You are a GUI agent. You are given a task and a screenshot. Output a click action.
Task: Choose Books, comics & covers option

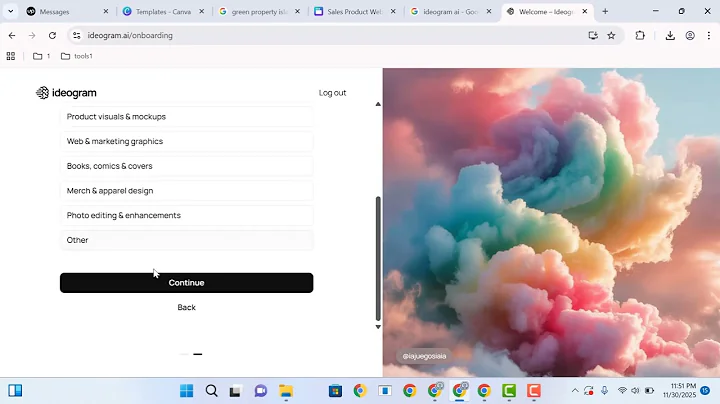(x=186, y=166)
